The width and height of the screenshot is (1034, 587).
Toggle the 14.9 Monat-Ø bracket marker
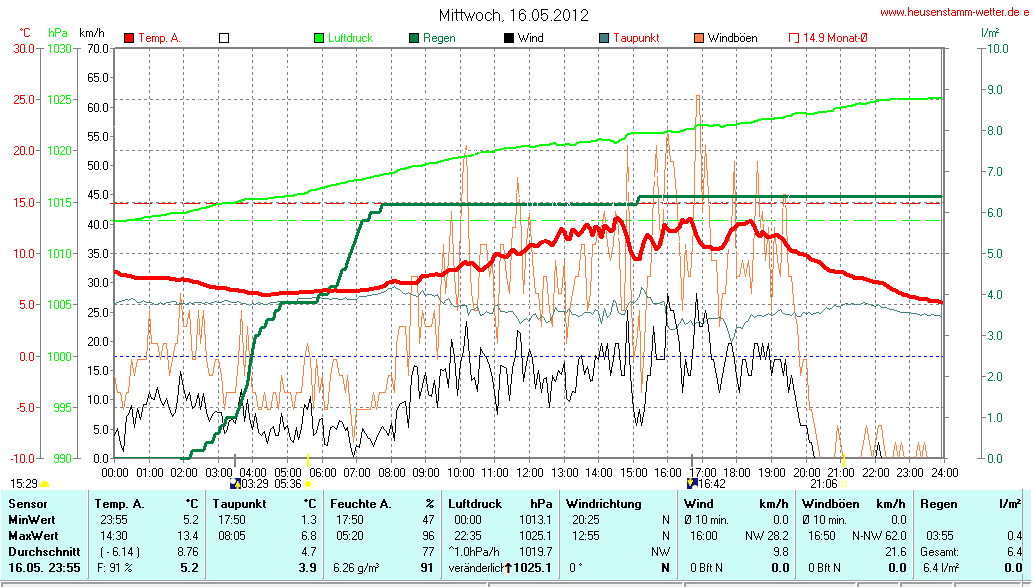(794, 38)
